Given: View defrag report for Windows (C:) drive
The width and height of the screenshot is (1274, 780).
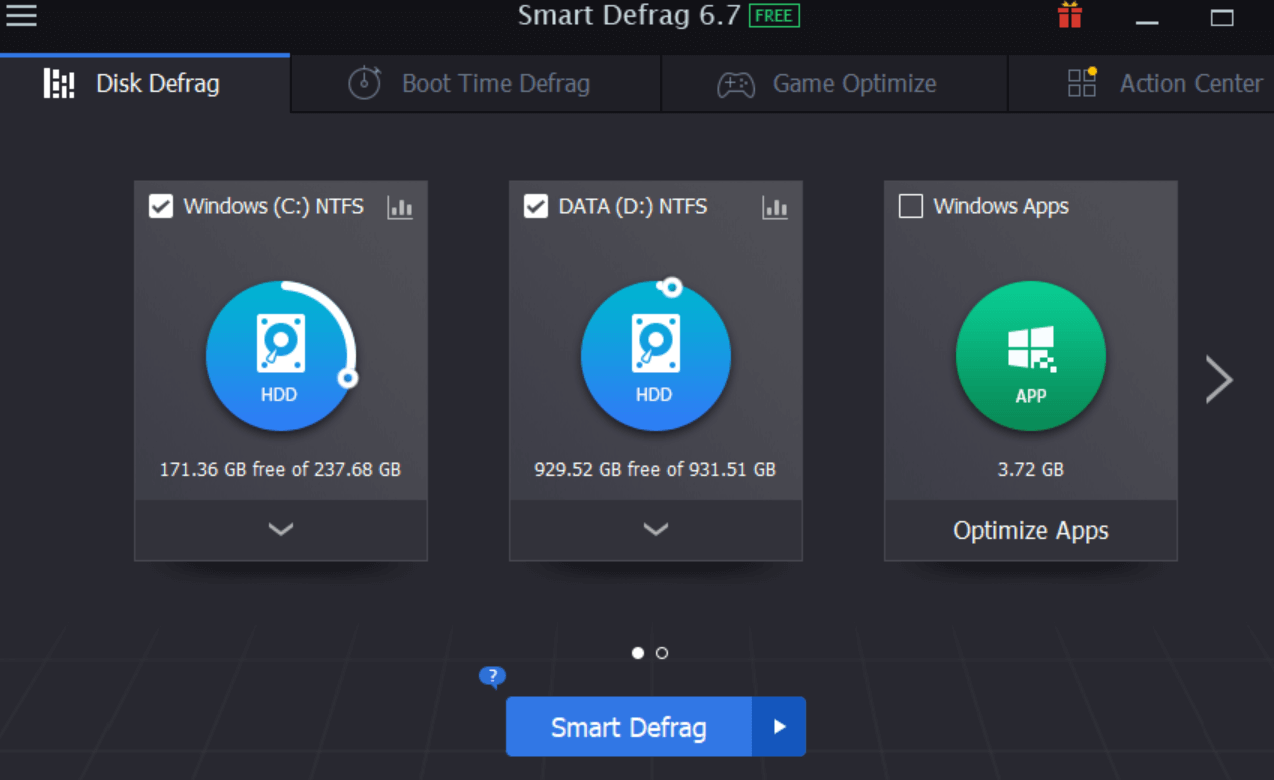Looking at the screenshot, I should pyautogui.click(x=400, y=207).
